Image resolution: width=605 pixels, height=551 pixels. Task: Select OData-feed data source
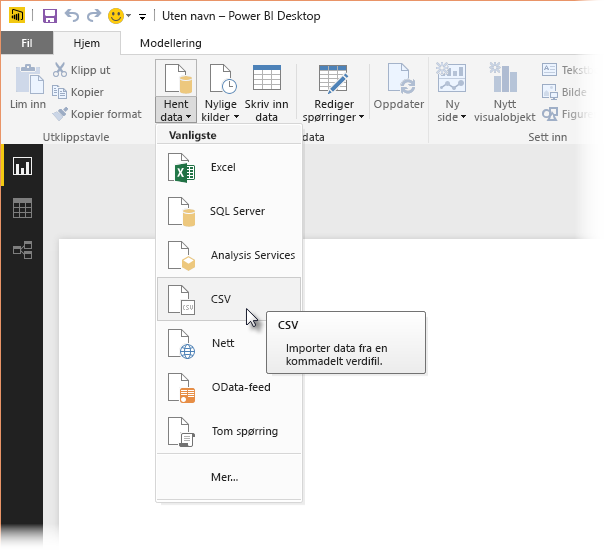click(229, 387)
